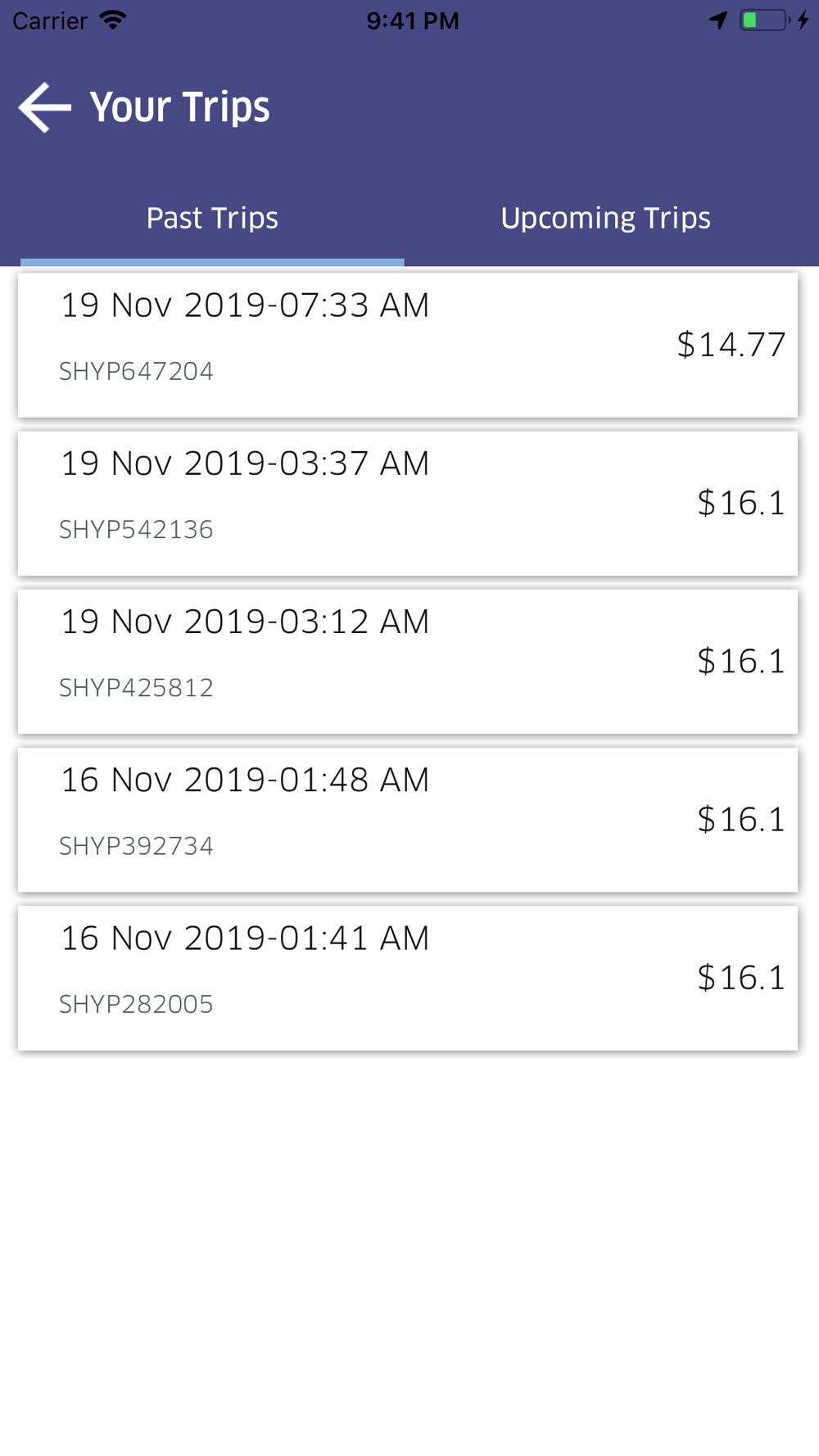Select trip ID SHYP392734
This screenshot has height=1456, width=819.
[136, 846]
